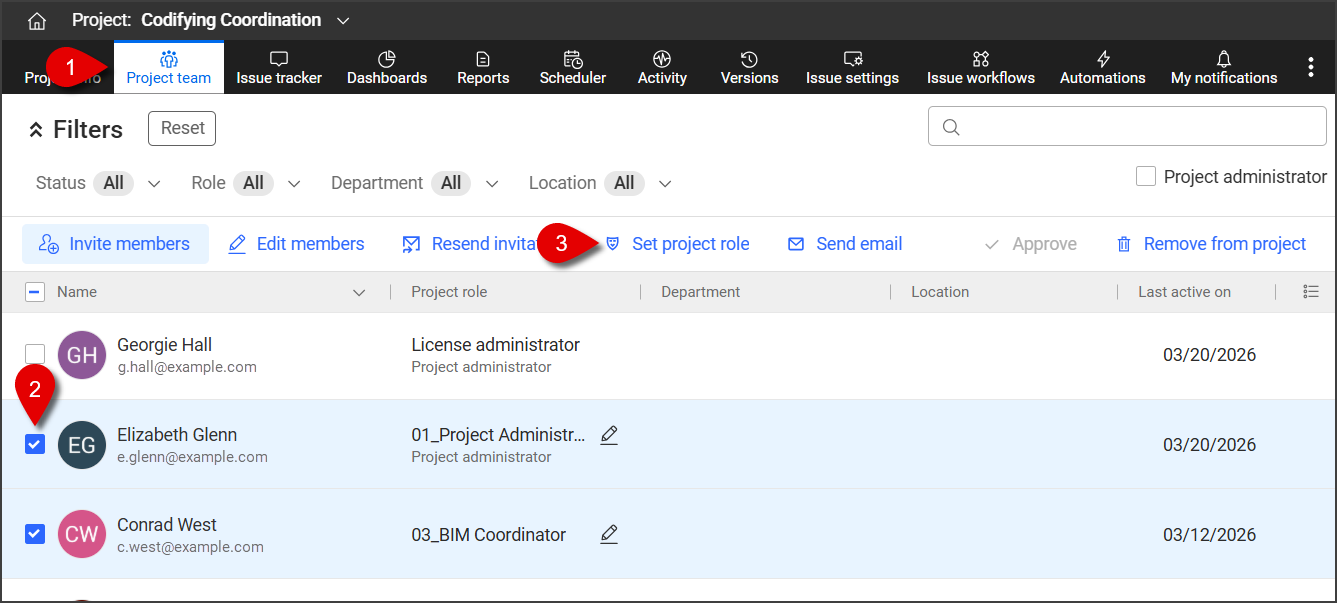Click the search input field
The image size is (1337, 603).
point(1127,127)
